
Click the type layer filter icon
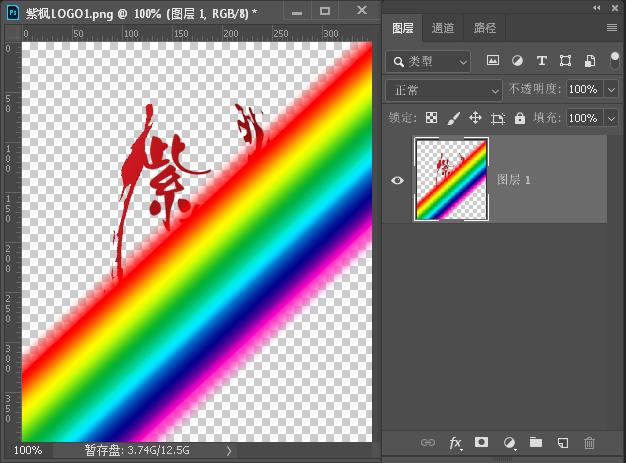541,61
